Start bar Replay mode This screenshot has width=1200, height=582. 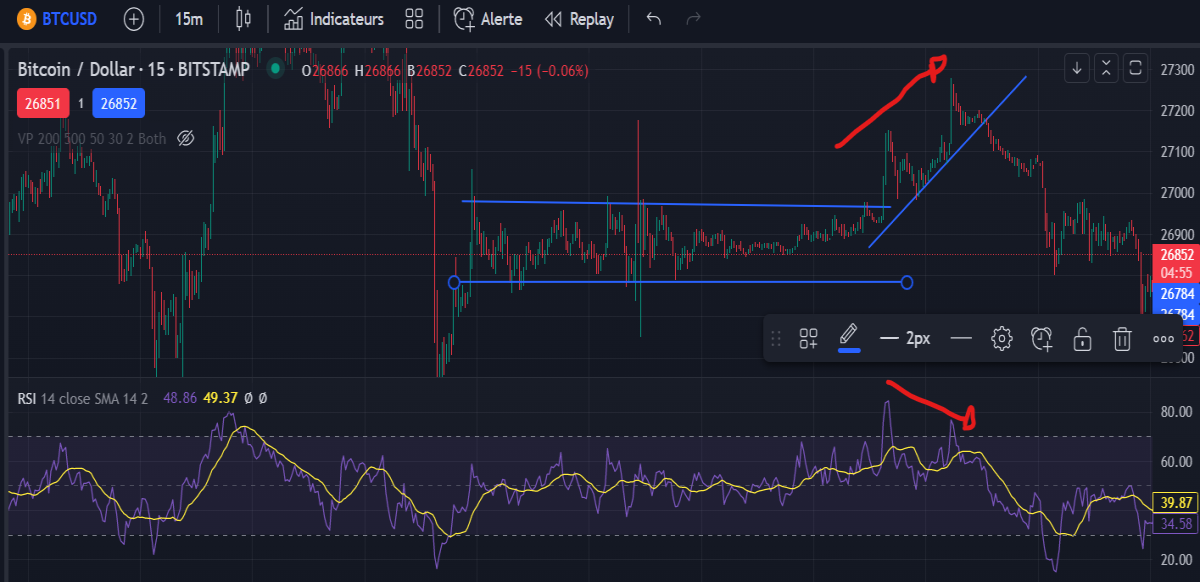tap(579, 19)
